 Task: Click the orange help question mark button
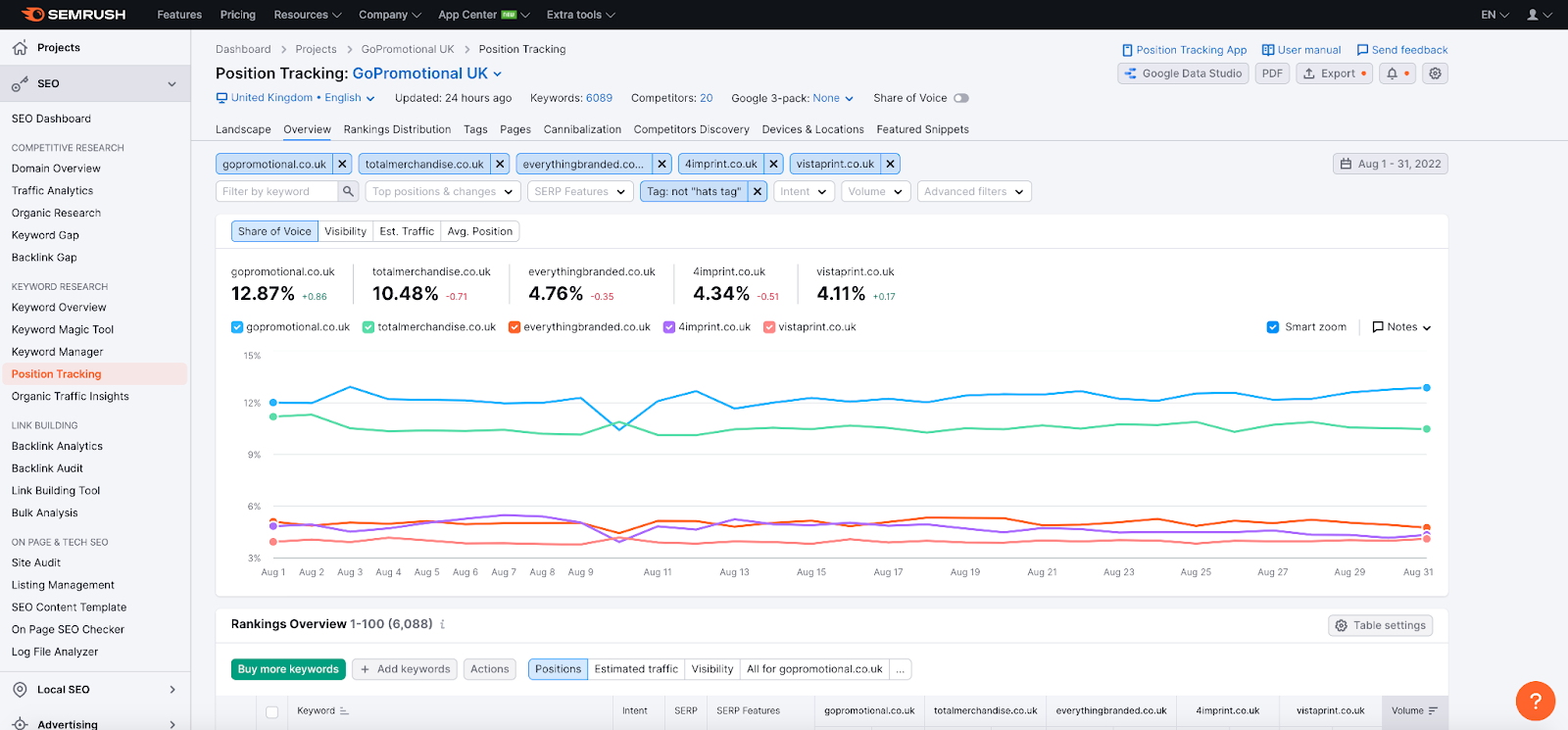pyautogui.click(x=1535, y=701)
